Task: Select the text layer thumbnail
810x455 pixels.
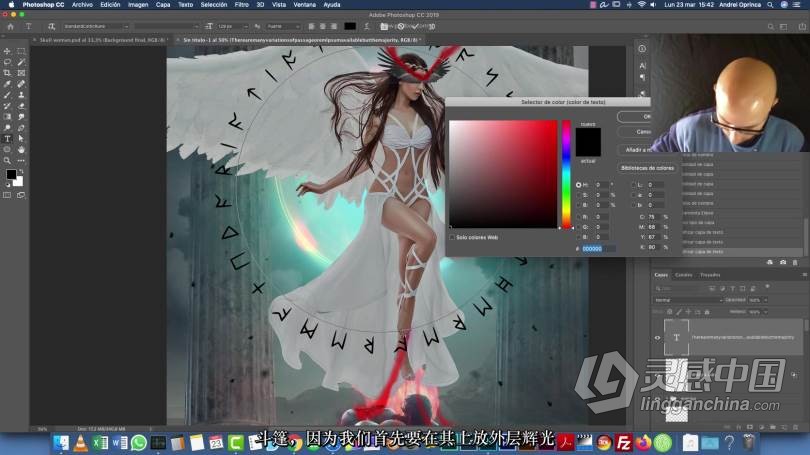Action: (x=676, y=338)
